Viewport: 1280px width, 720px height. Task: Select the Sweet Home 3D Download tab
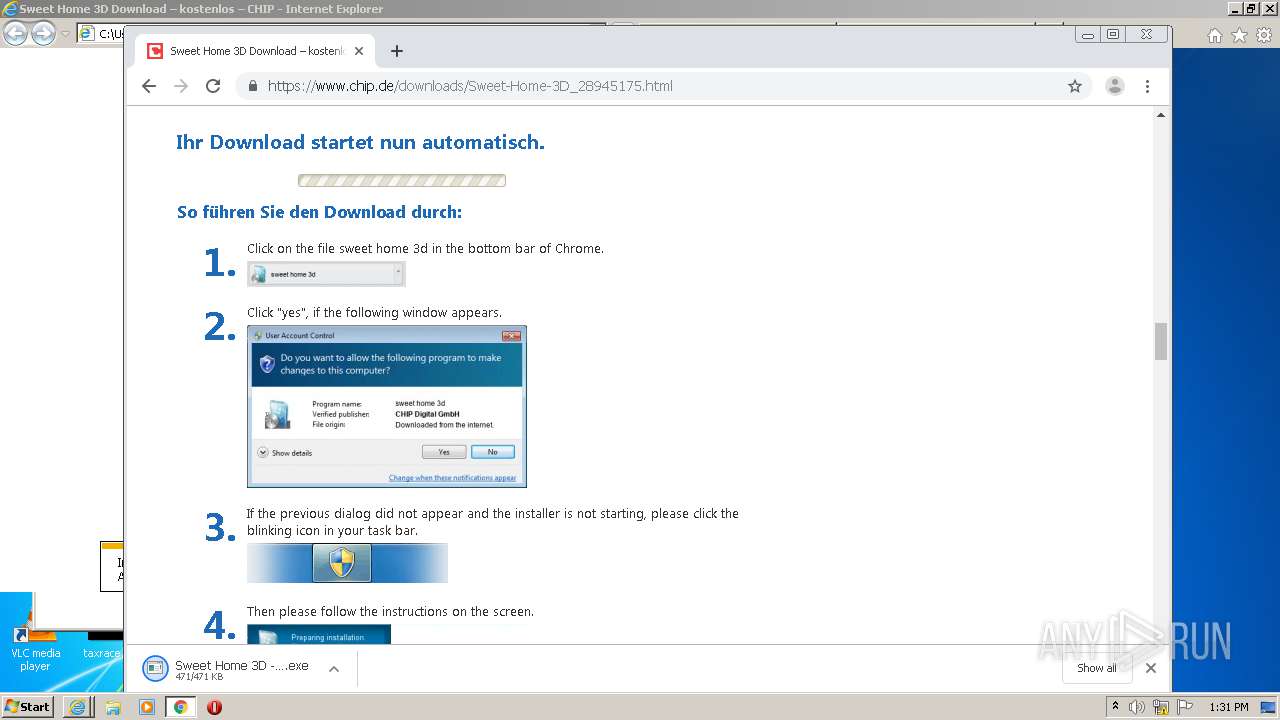[x=254, y=51]
